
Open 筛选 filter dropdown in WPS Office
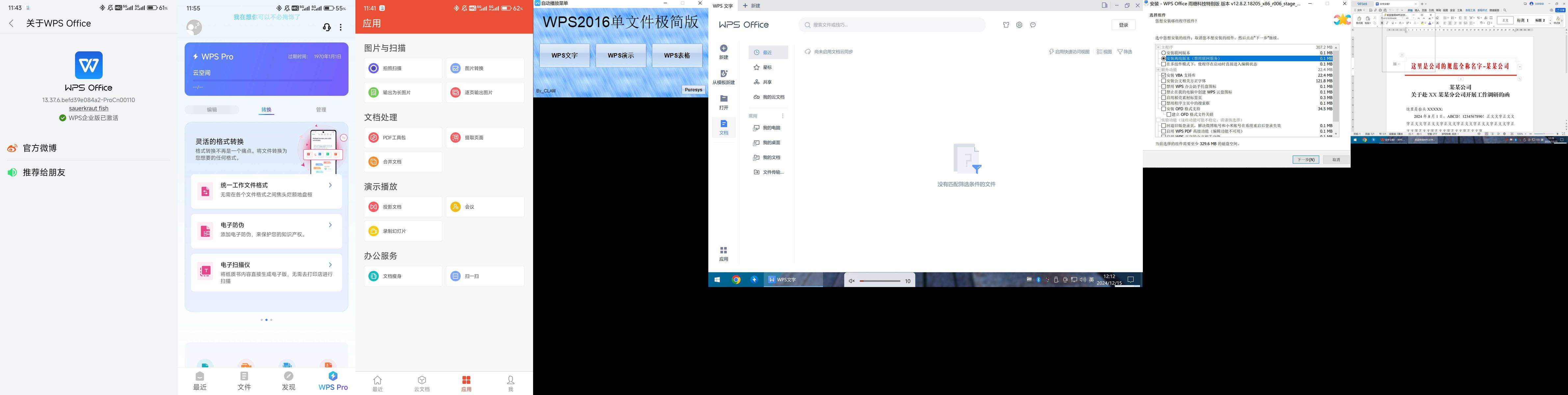coord(1125,52)
